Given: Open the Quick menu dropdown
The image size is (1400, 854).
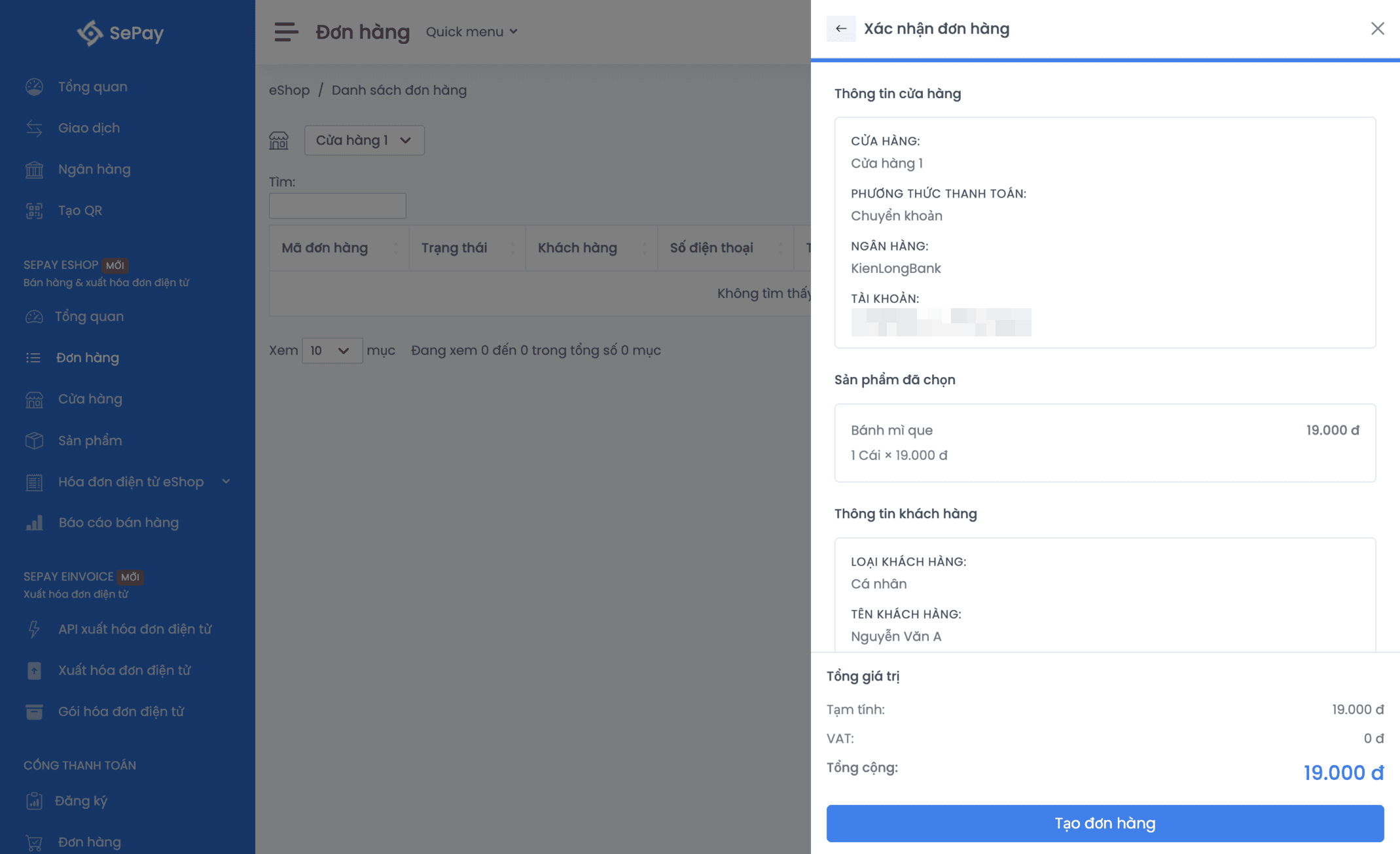Looking at the screenshot, I should pyautogui.click(x=471, y=31).
